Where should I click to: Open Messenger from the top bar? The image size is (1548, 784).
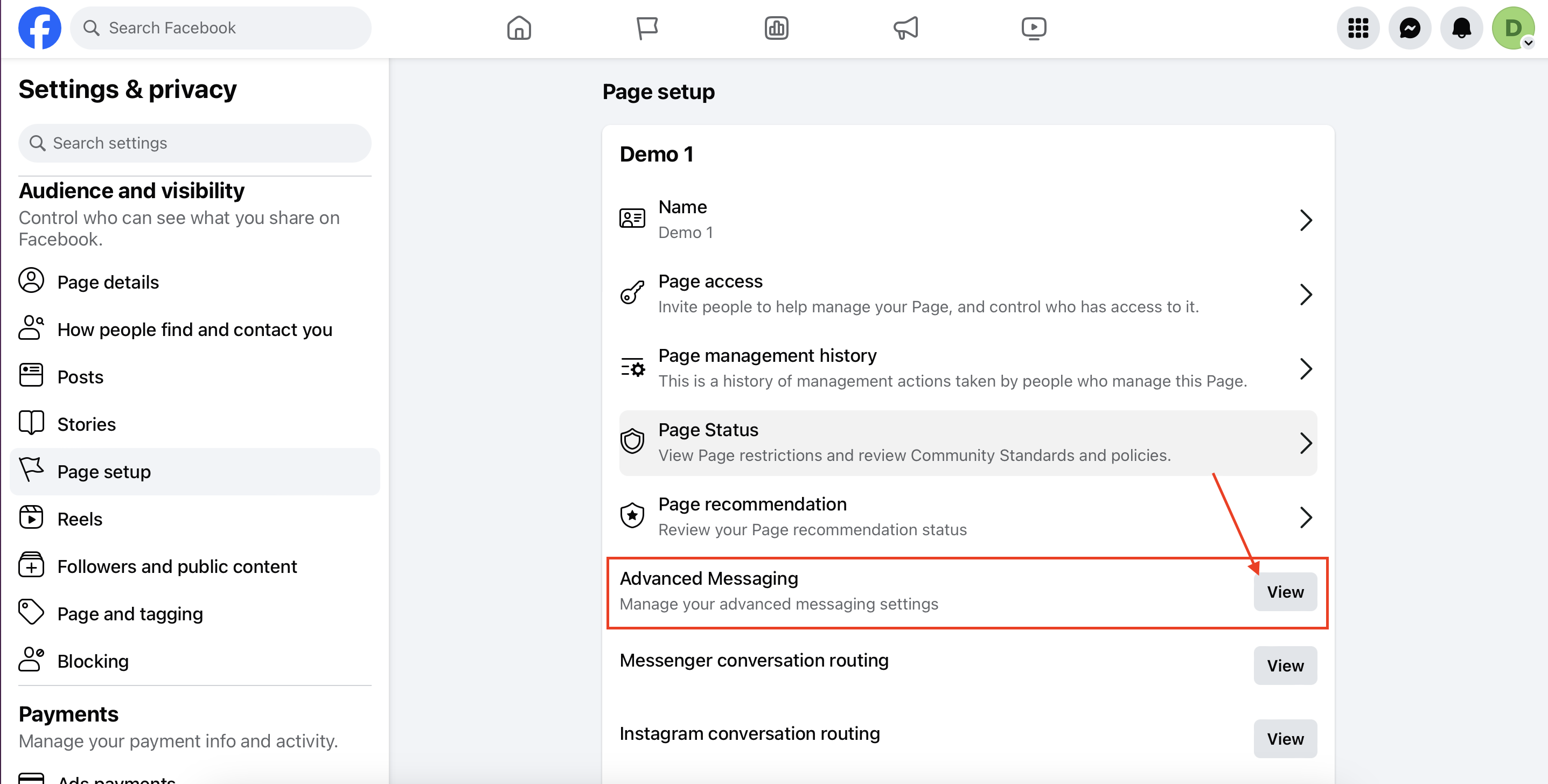pos(1410,28)
